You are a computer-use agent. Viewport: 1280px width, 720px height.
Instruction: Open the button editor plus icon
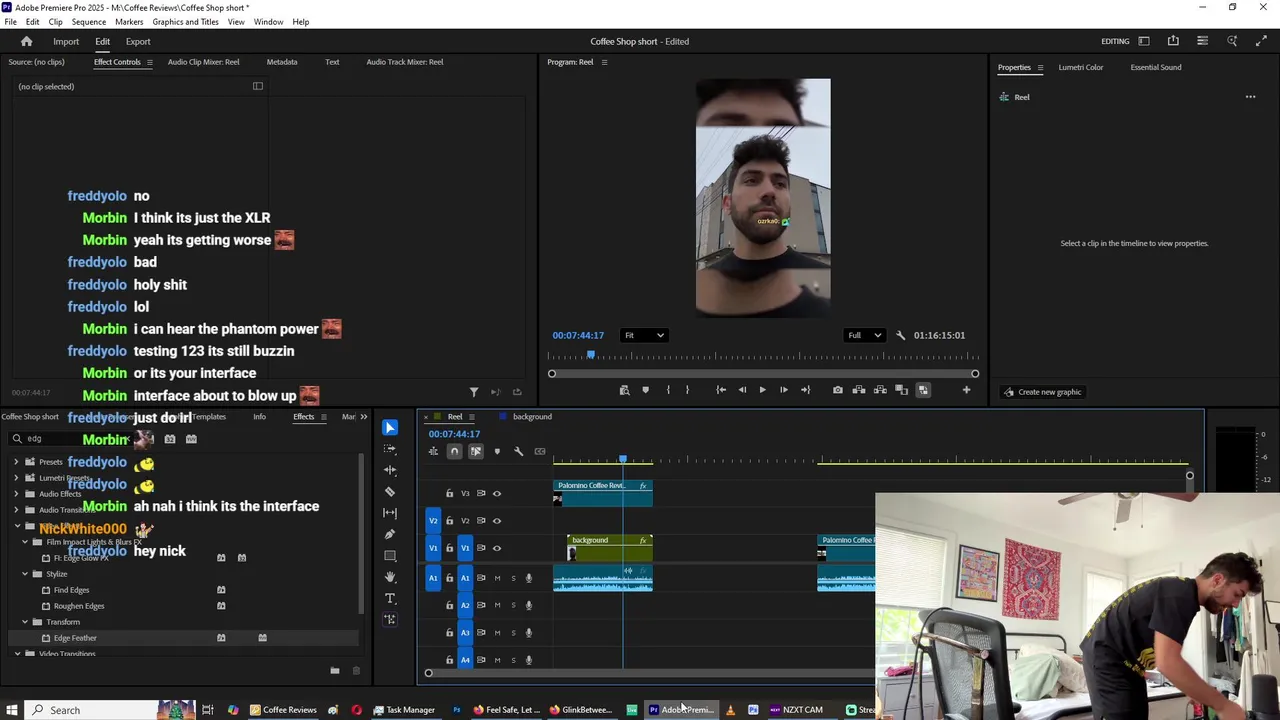[966, 390]
